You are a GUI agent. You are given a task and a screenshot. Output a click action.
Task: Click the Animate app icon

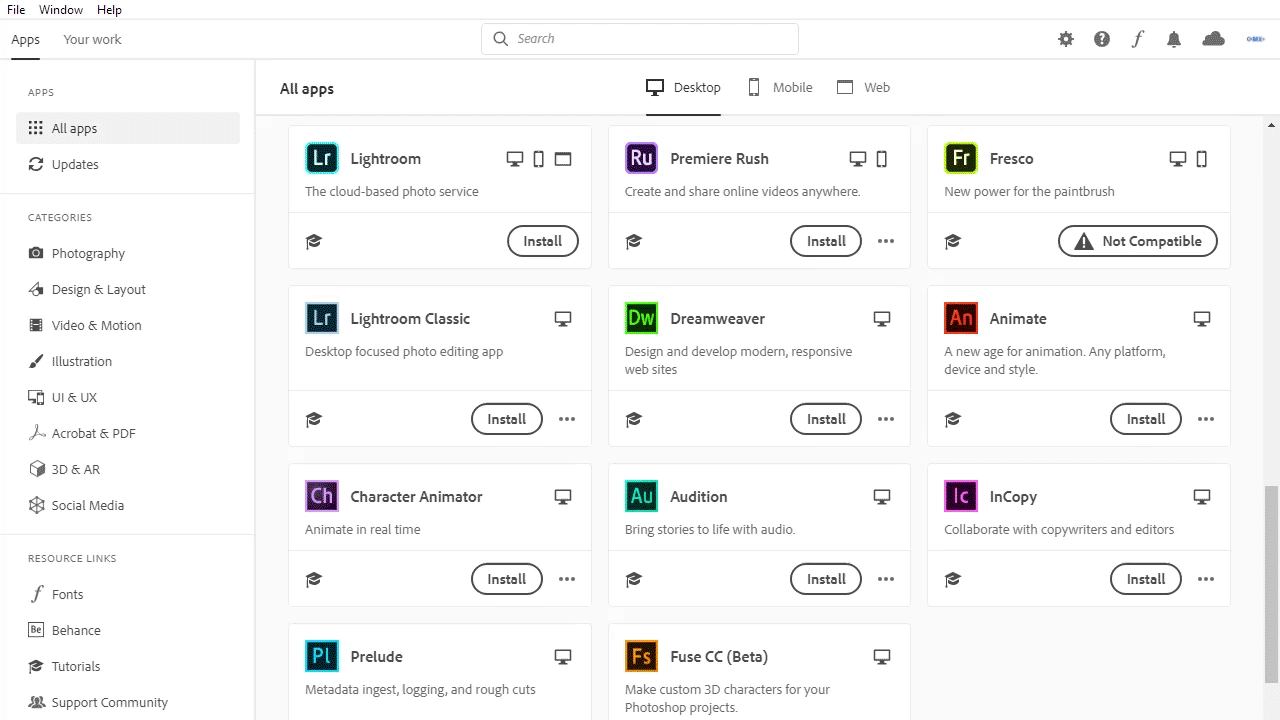click(961, 319)
